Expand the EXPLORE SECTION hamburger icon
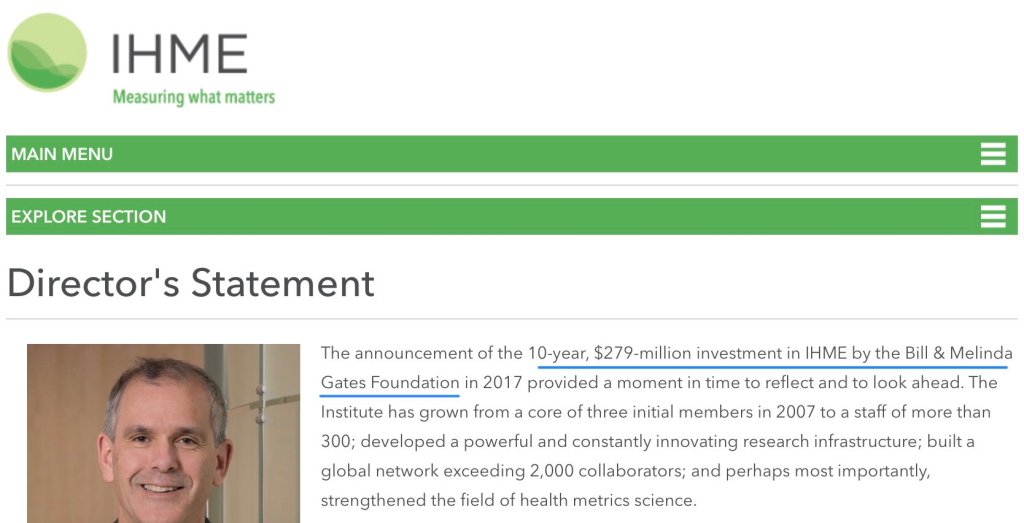The height and width of the screenshot is (523, 1024). pos(992,217)
